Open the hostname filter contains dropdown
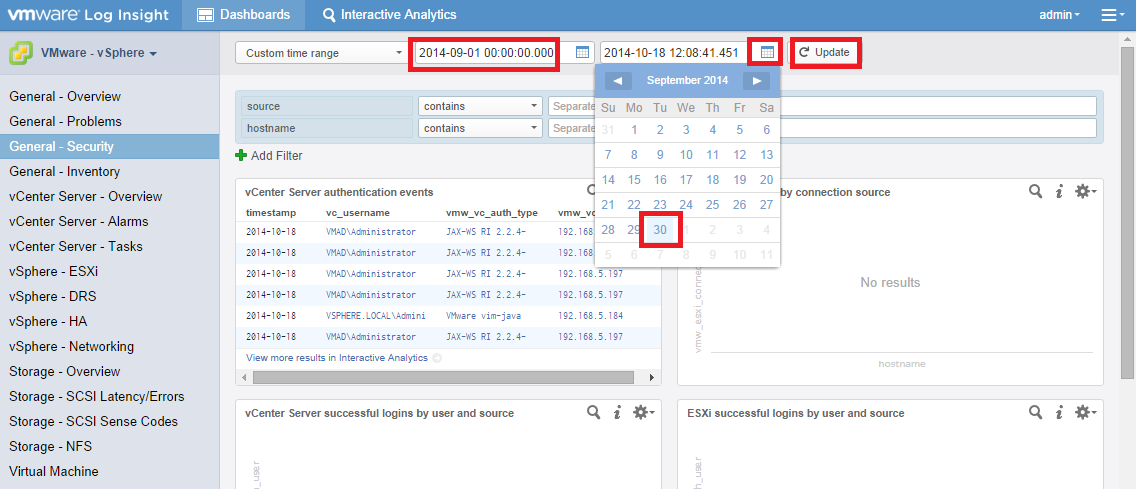This screenshot has width=1136, height=489. click(x=480, y=128)
